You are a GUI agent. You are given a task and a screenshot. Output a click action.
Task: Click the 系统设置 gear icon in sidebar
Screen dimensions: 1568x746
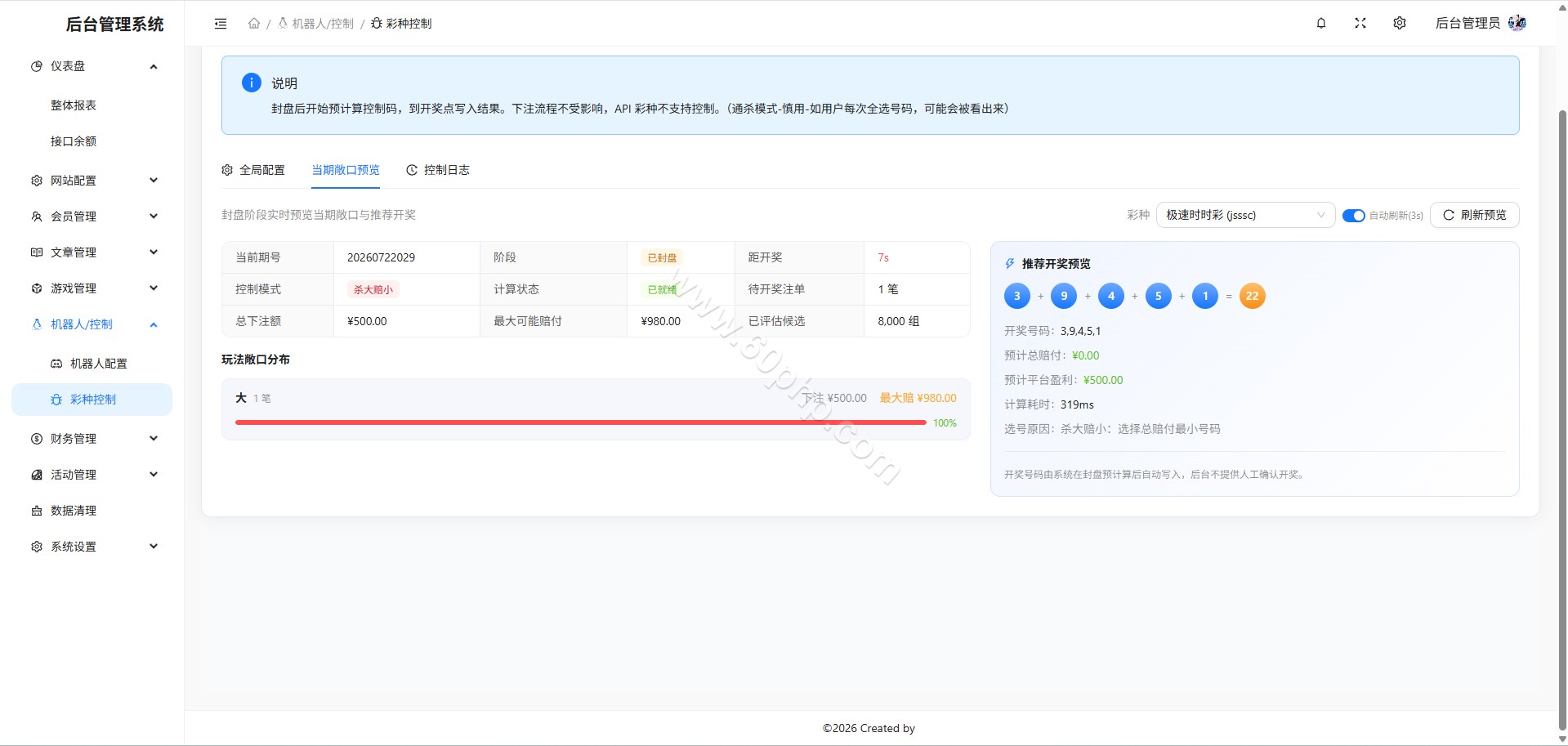[x=37, y=547]
